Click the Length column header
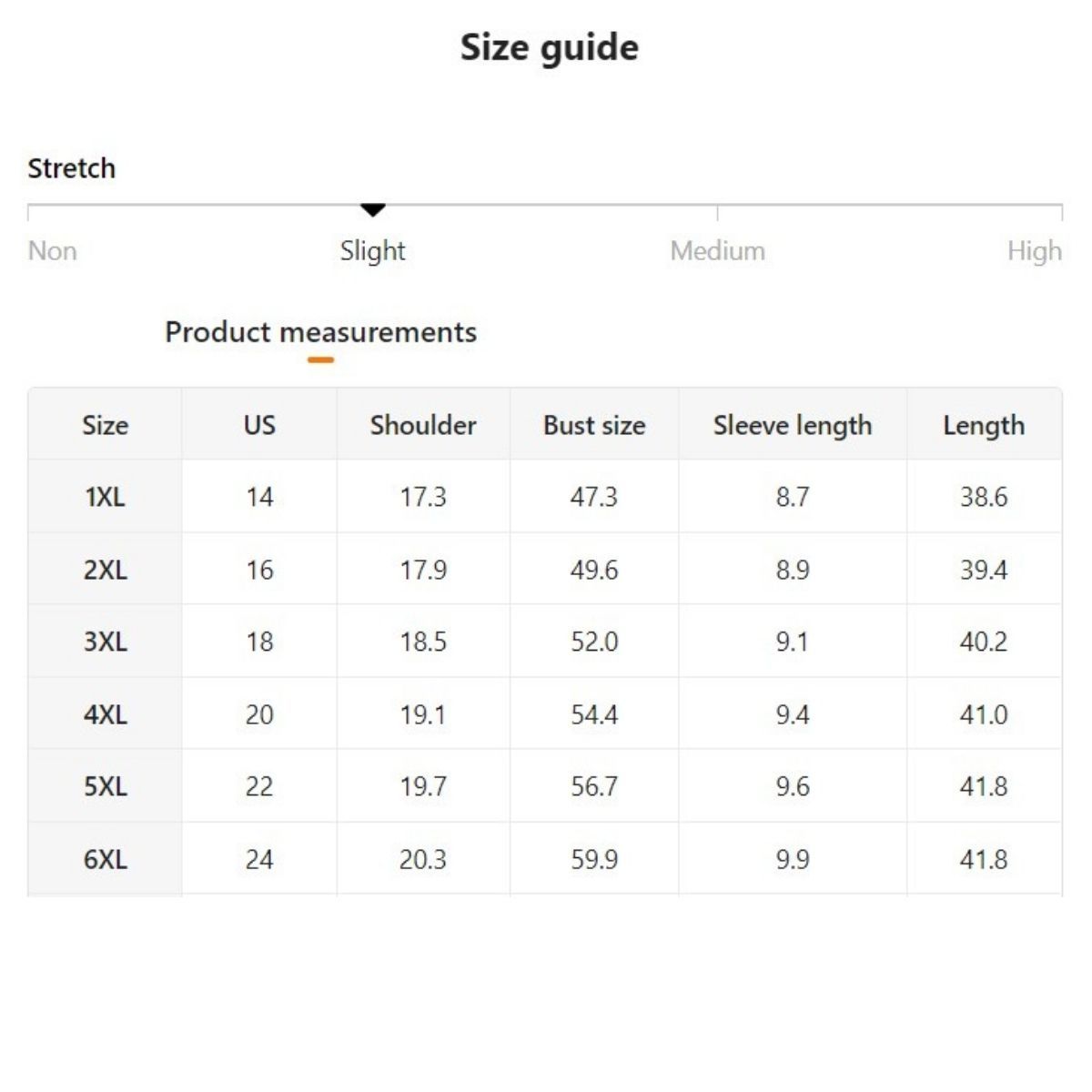The width and height of the screenshot is (1092, 1092). coord(984,425)
